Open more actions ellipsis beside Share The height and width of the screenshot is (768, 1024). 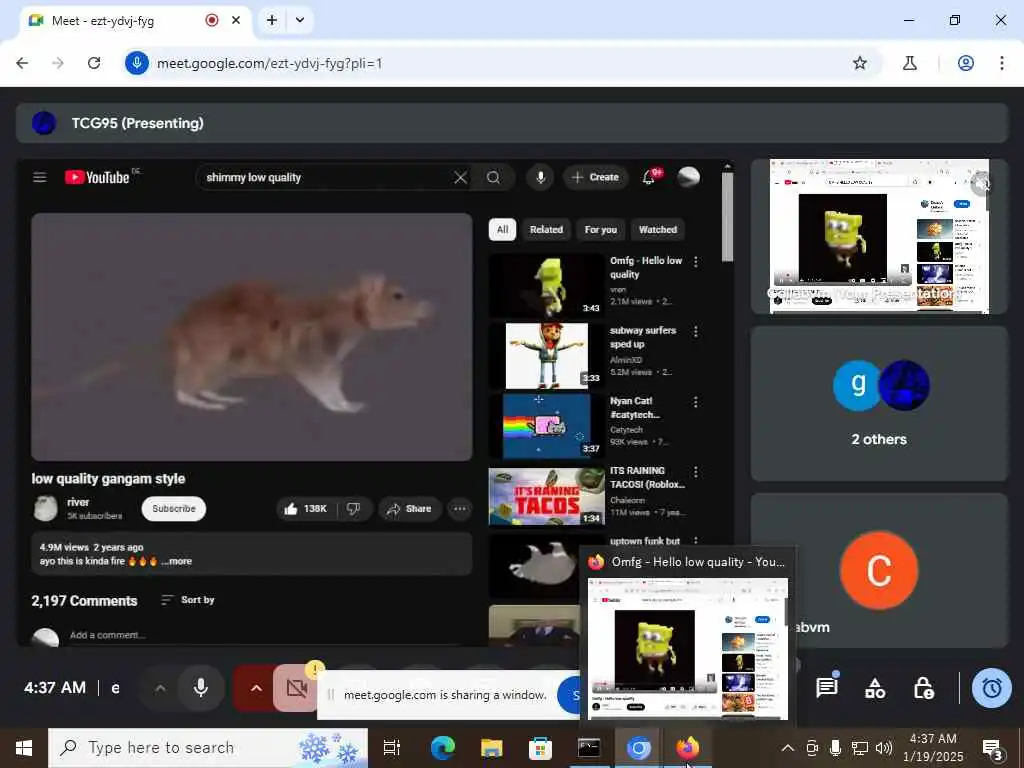(460, 509)
